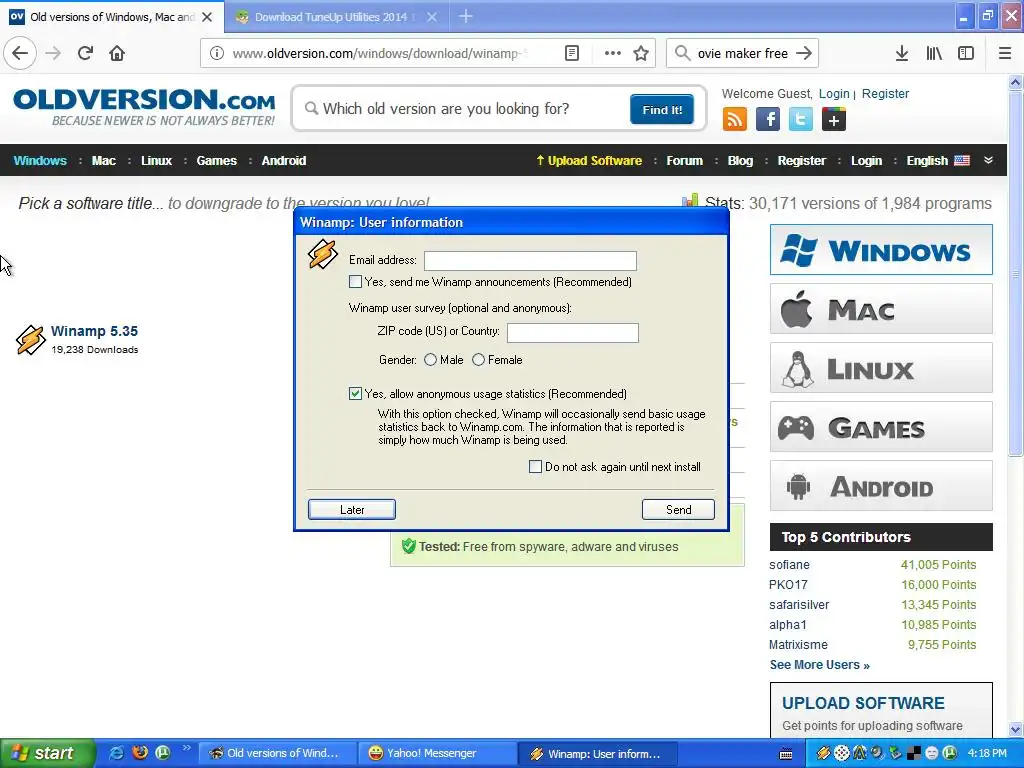Open Internet Explorer quick launch icon
Screen dimensions: 1024x768
tap(116, 752)
